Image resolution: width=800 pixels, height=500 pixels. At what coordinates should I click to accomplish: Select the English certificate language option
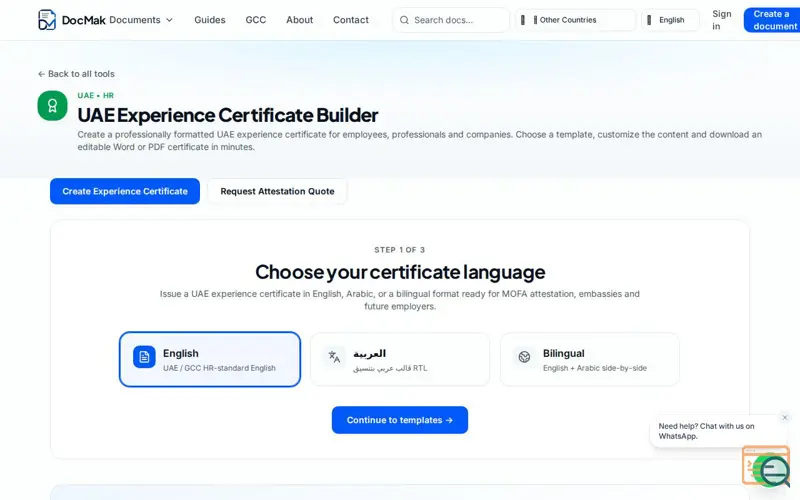[210, 359]
